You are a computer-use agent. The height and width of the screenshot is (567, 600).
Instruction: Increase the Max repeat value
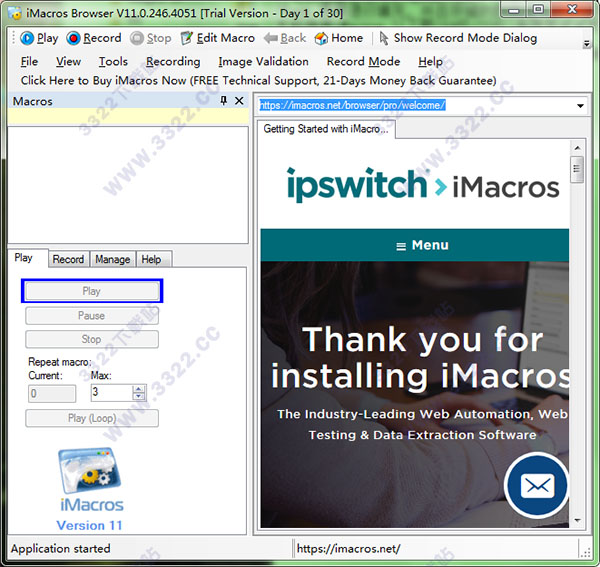click(139, 389)
